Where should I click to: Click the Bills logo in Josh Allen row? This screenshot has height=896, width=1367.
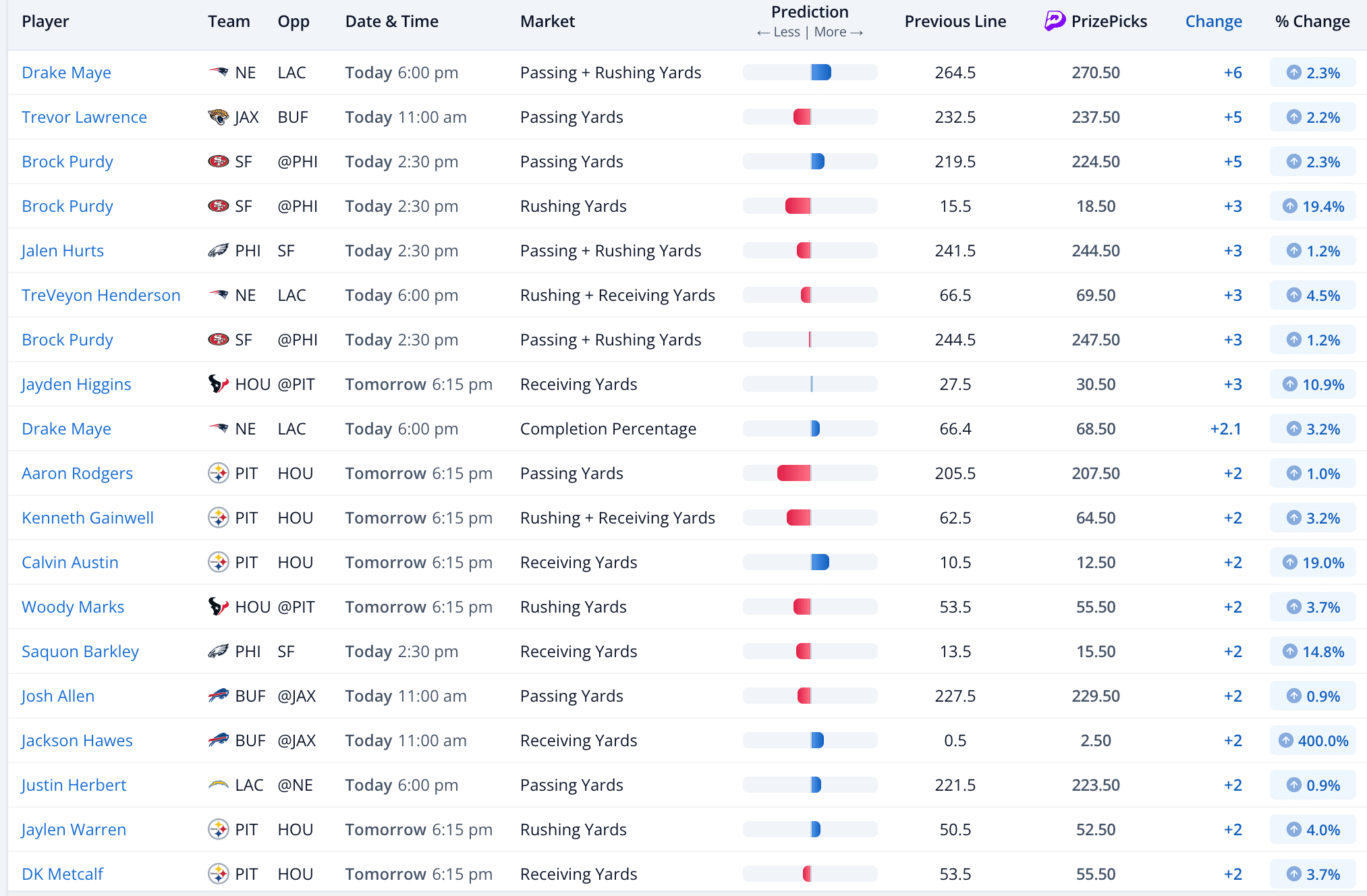click(218, 696)
